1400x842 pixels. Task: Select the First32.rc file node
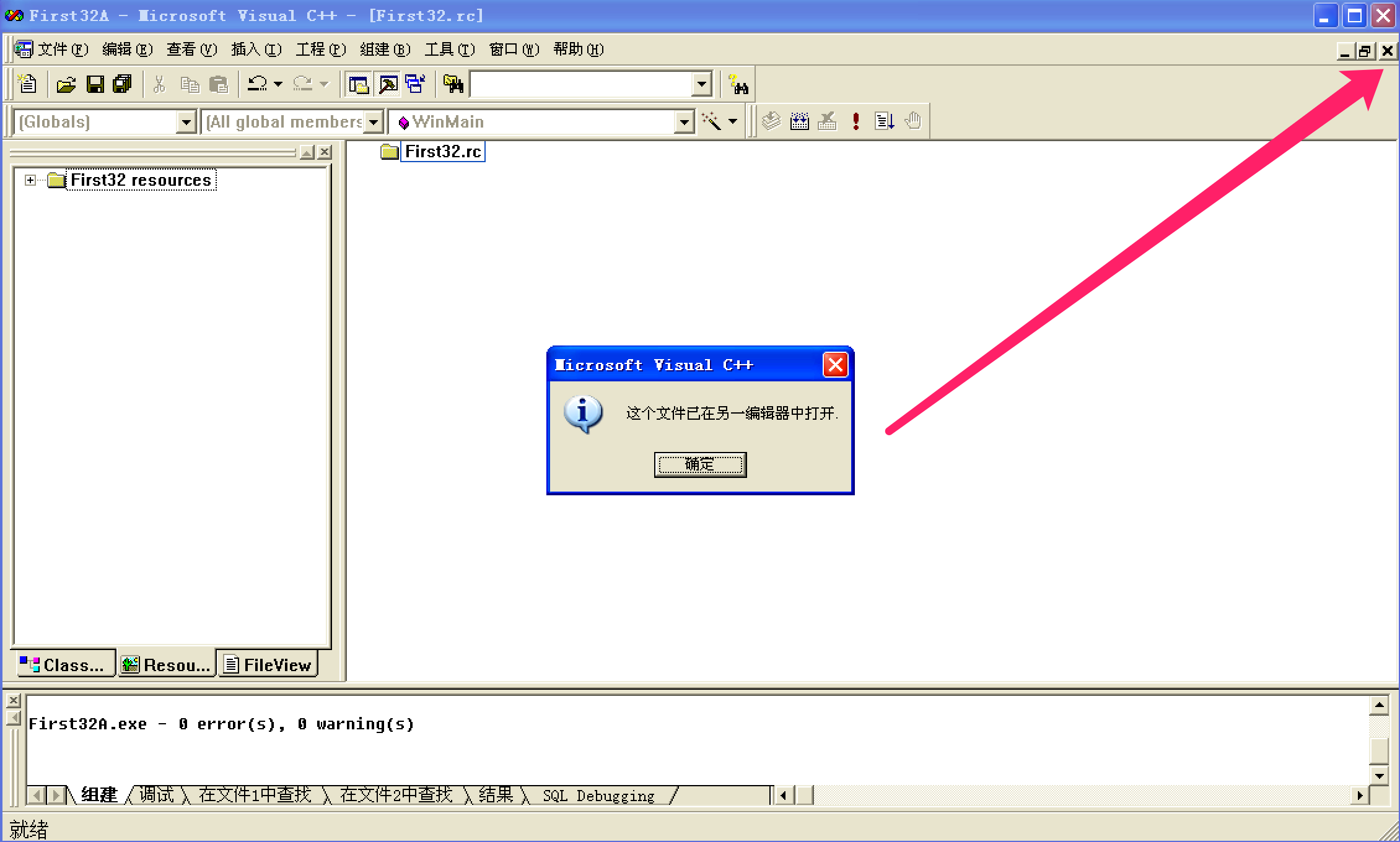coord(443,151)
